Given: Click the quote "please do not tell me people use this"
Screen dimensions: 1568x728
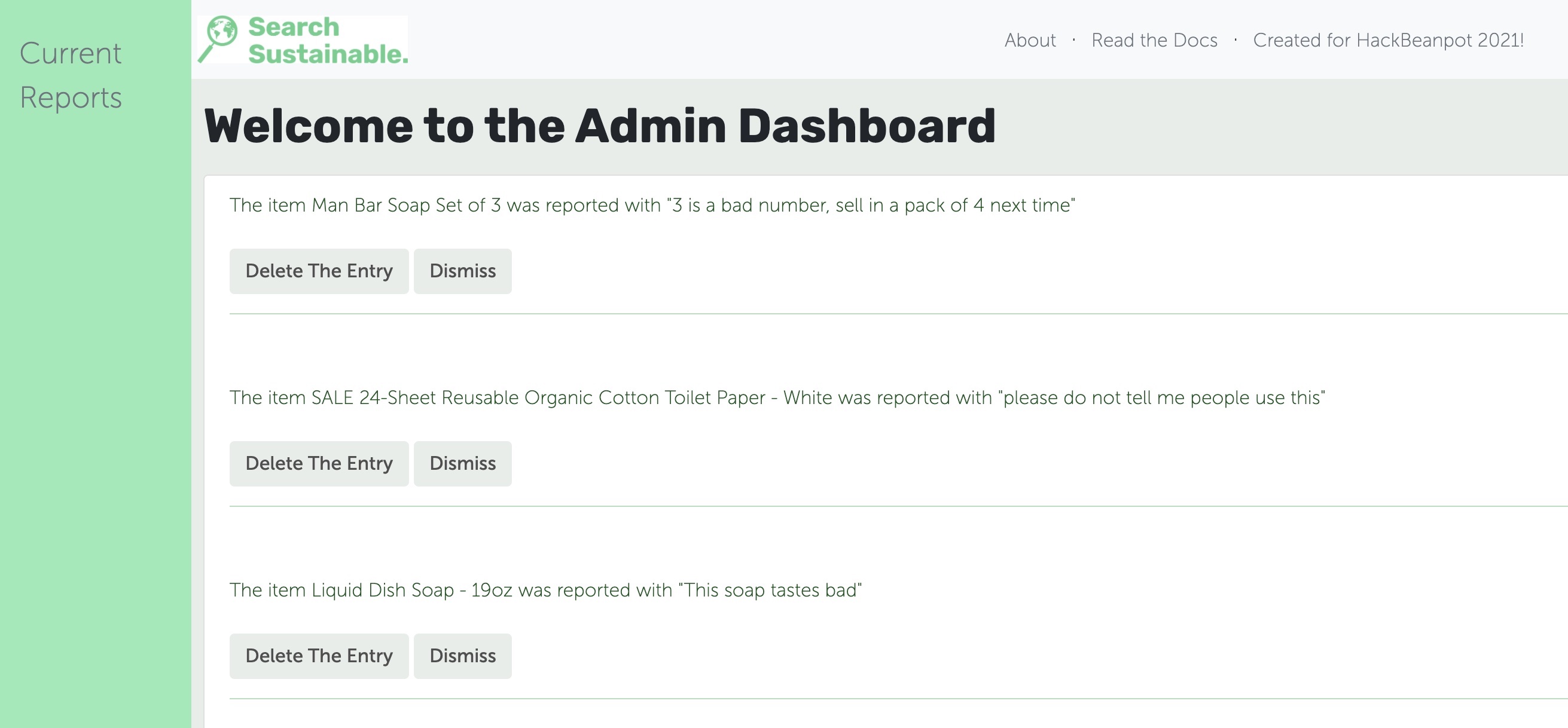Looking at the screenshot, I should [x=1161, y=397].
